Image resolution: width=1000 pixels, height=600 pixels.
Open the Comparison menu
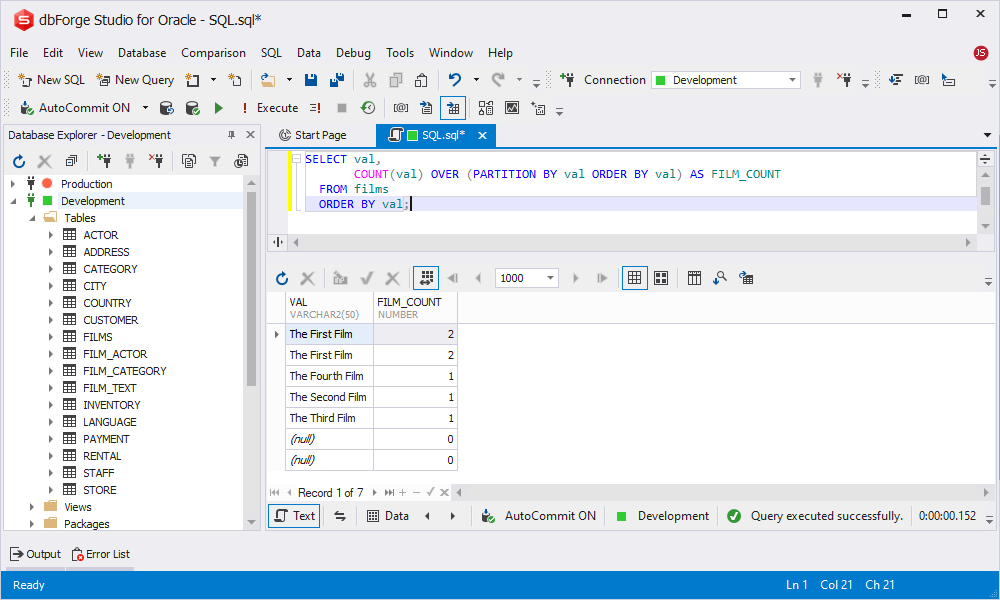coord(213,53)
